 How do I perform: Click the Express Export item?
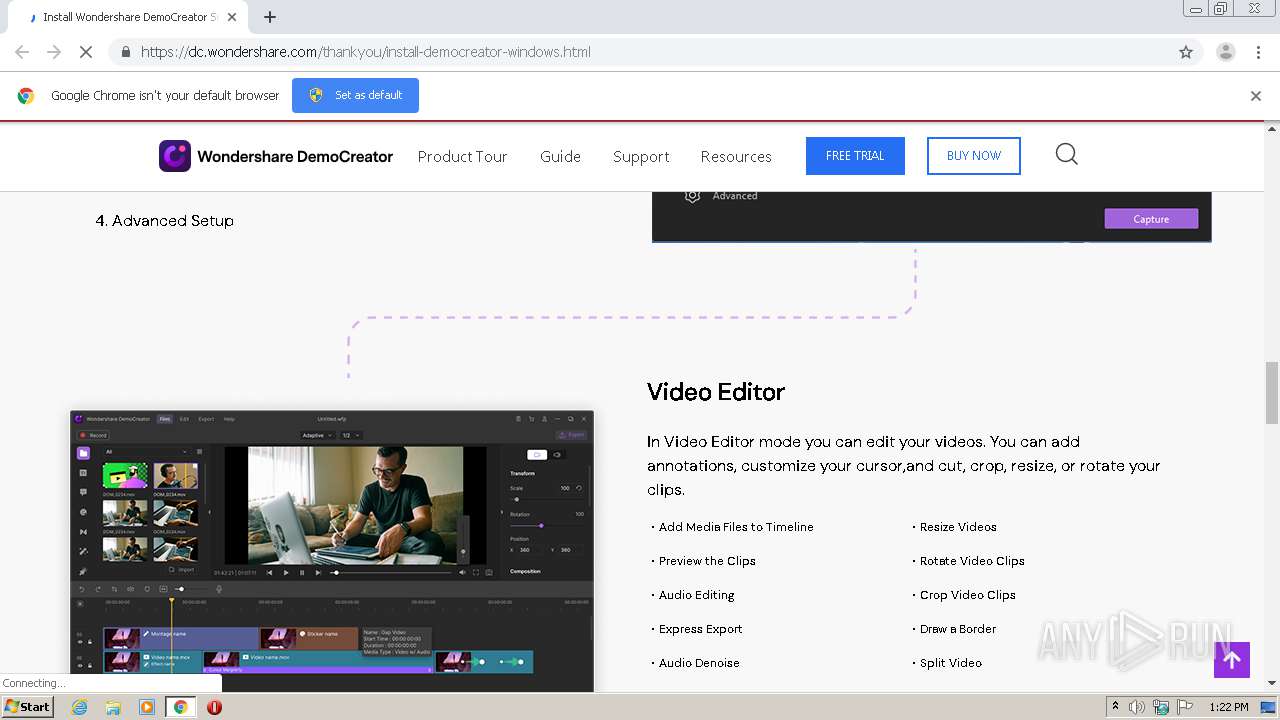[x=700, y=629]
